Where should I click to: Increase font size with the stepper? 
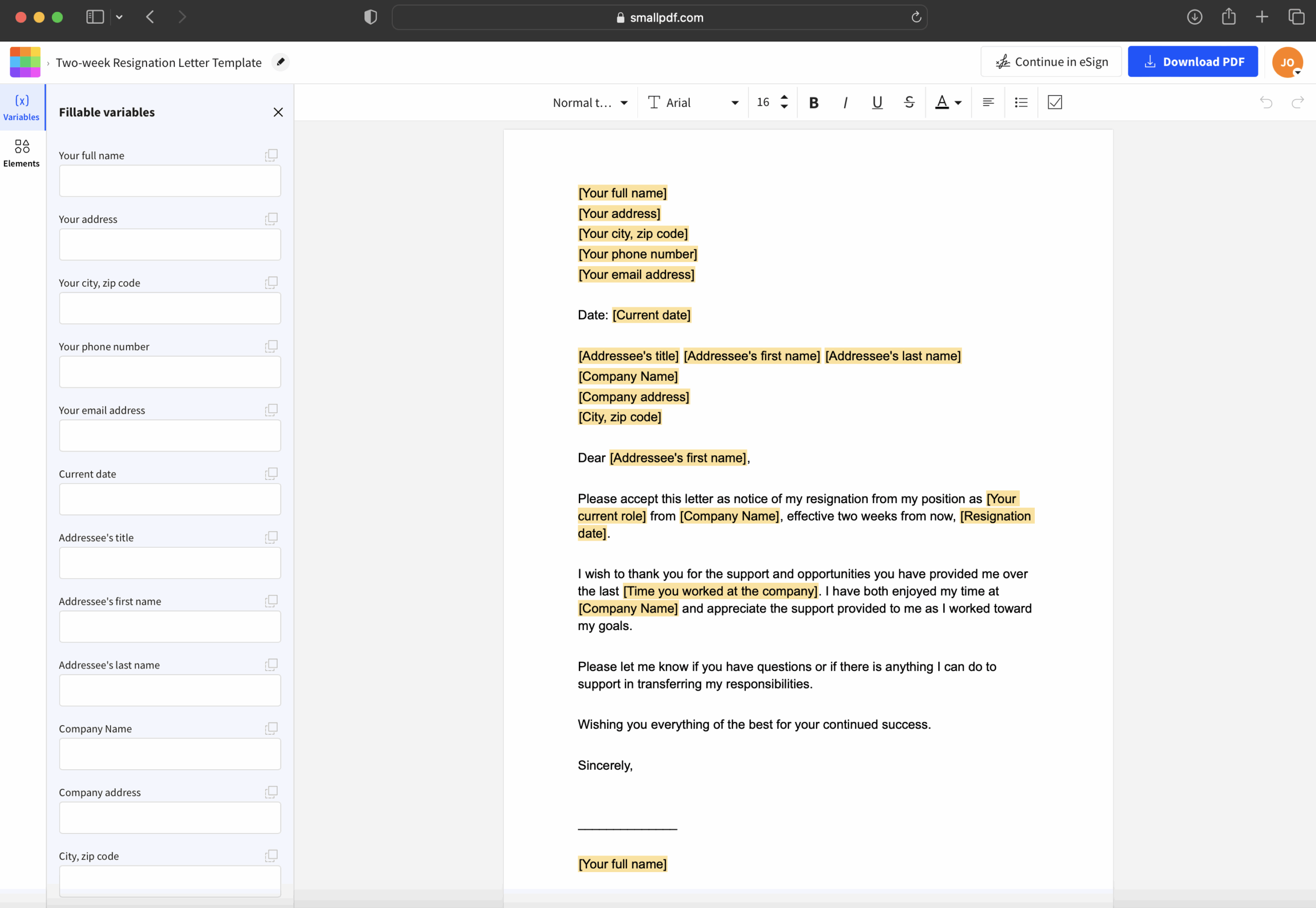pos(784,97)
